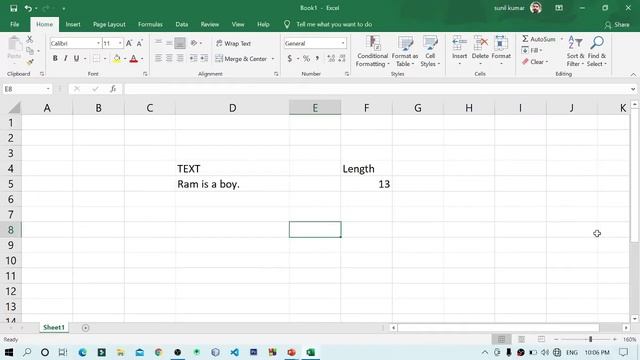Switch to the Page Layout tab
Screen dimensions: 640x360
(x=109, y=24)
